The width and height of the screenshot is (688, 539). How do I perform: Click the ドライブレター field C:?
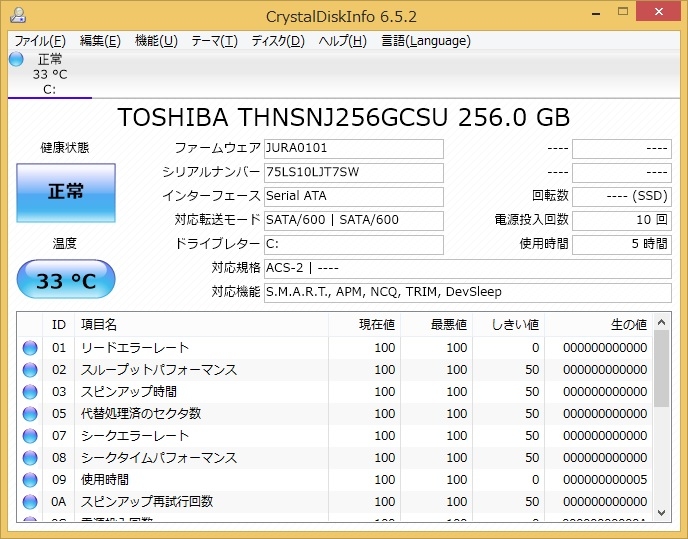354,244
